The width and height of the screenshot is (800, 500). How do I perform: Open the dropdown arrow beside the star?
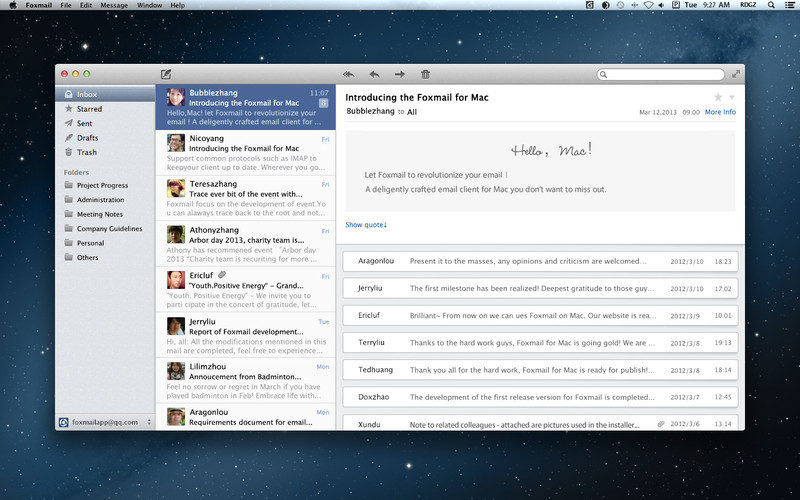tap(732, 97)
